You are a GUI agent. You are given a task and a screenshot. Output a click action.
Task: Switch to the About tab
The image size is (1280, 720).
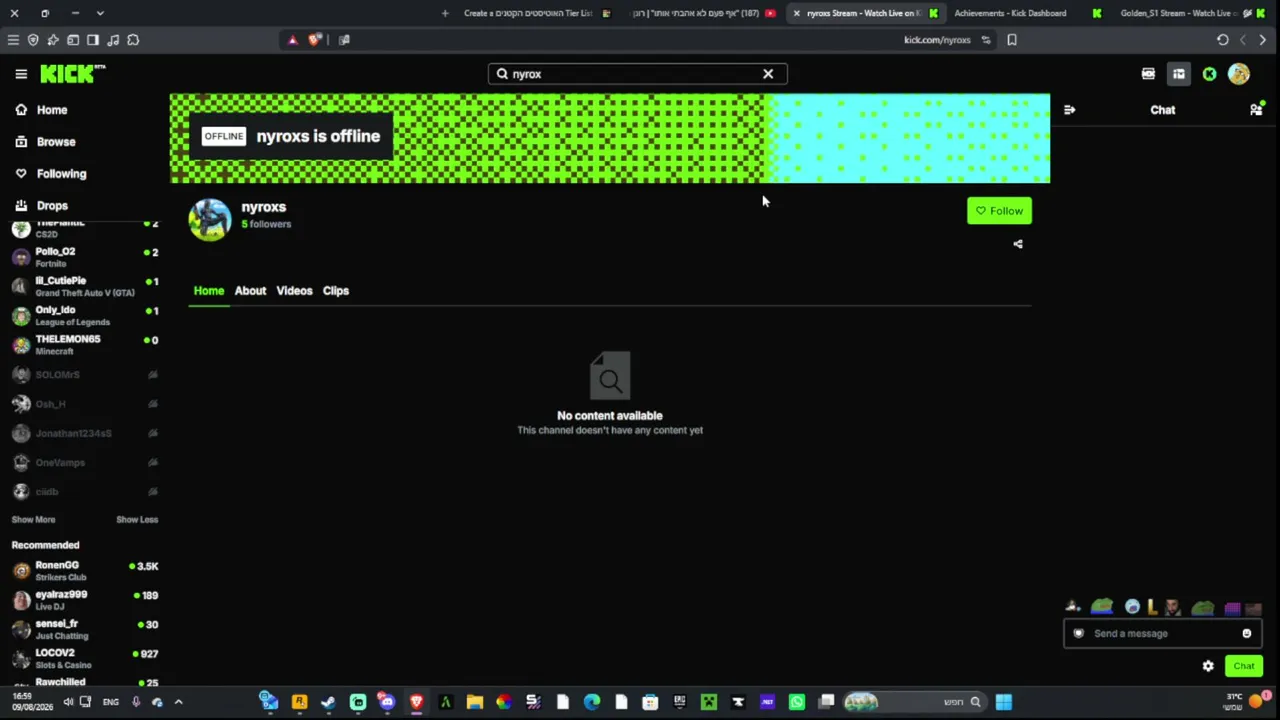(250, 291)
